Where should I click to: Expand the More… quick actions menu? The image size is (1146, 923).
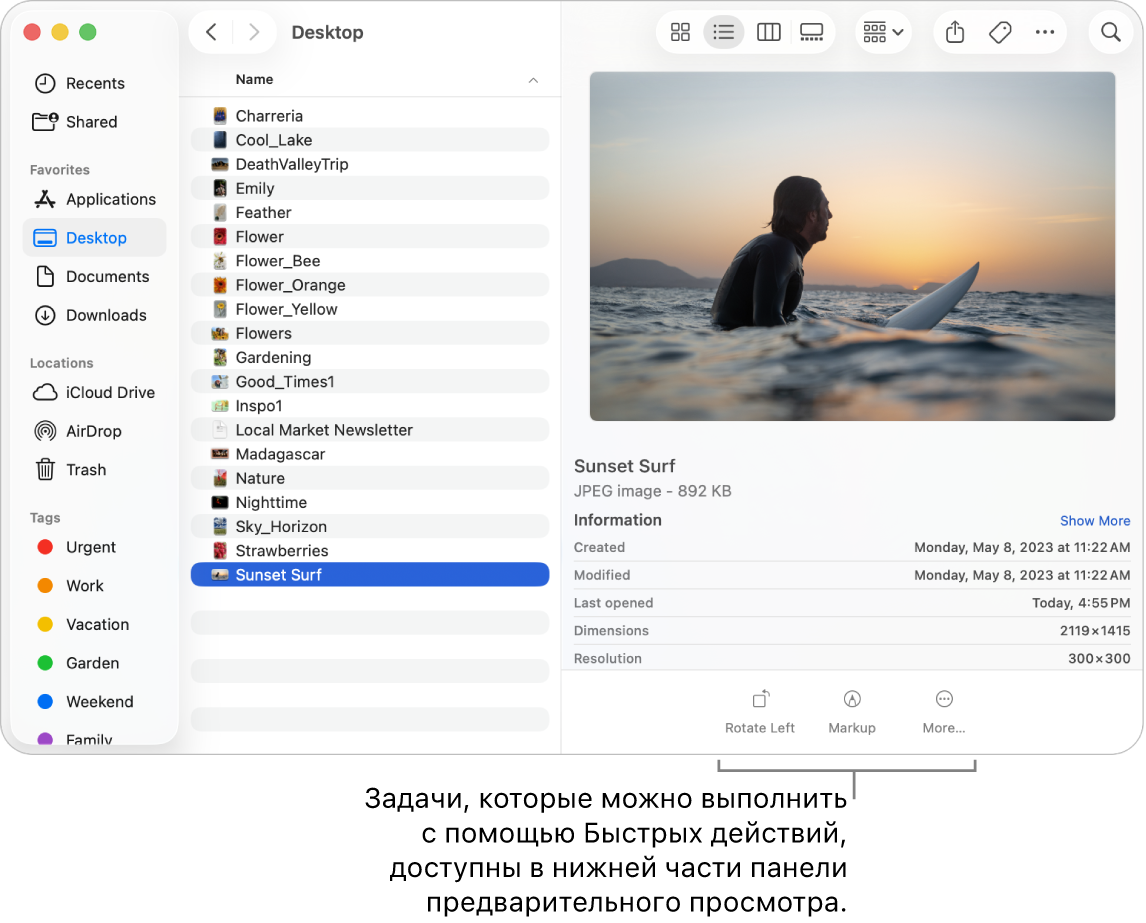click(943, 711)
